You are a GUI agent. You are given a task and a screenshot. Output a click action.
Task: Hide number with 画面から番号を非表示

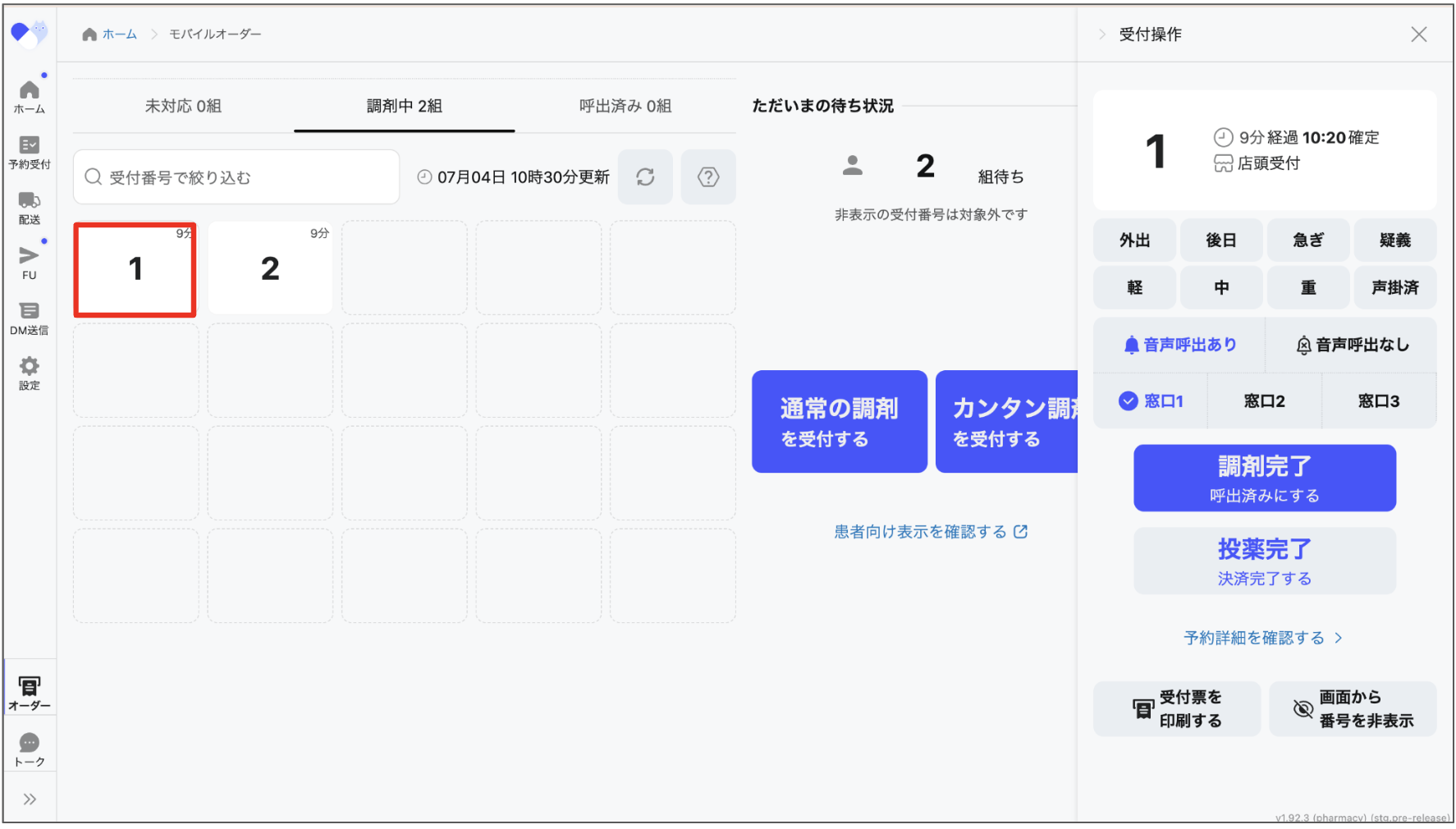coord(1353,709)
